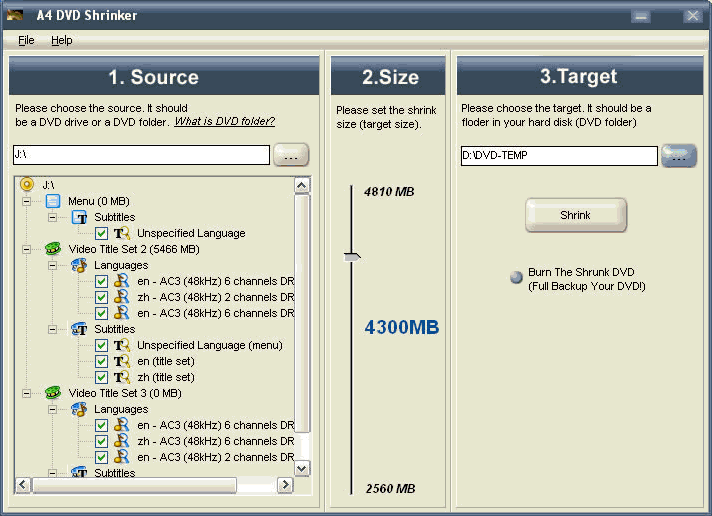Click subtitle icon beside en (title set)
This screenshot has width=712, height=516.
122,361
